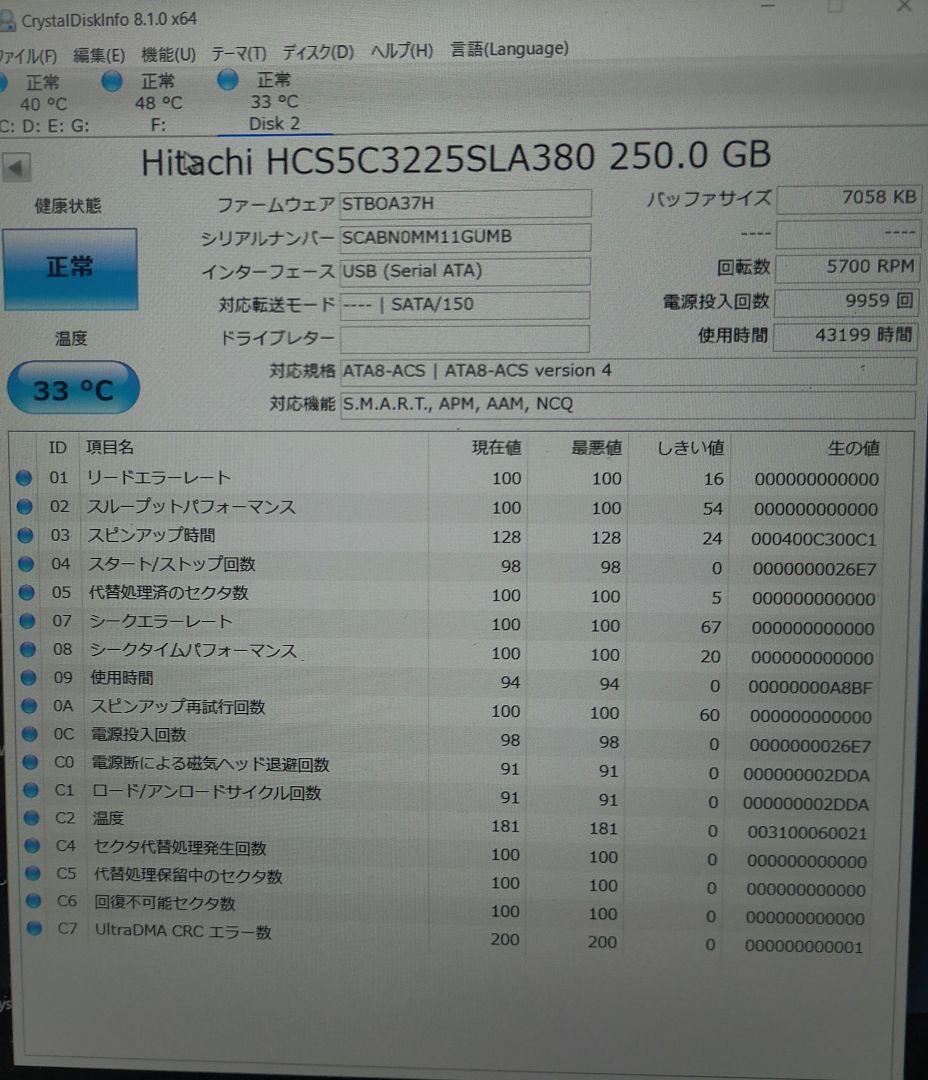Click the CrystalDiskInfo app icon in title bar
The width and height of the screenshot is (928, 1080).
[x=7, y=21]
